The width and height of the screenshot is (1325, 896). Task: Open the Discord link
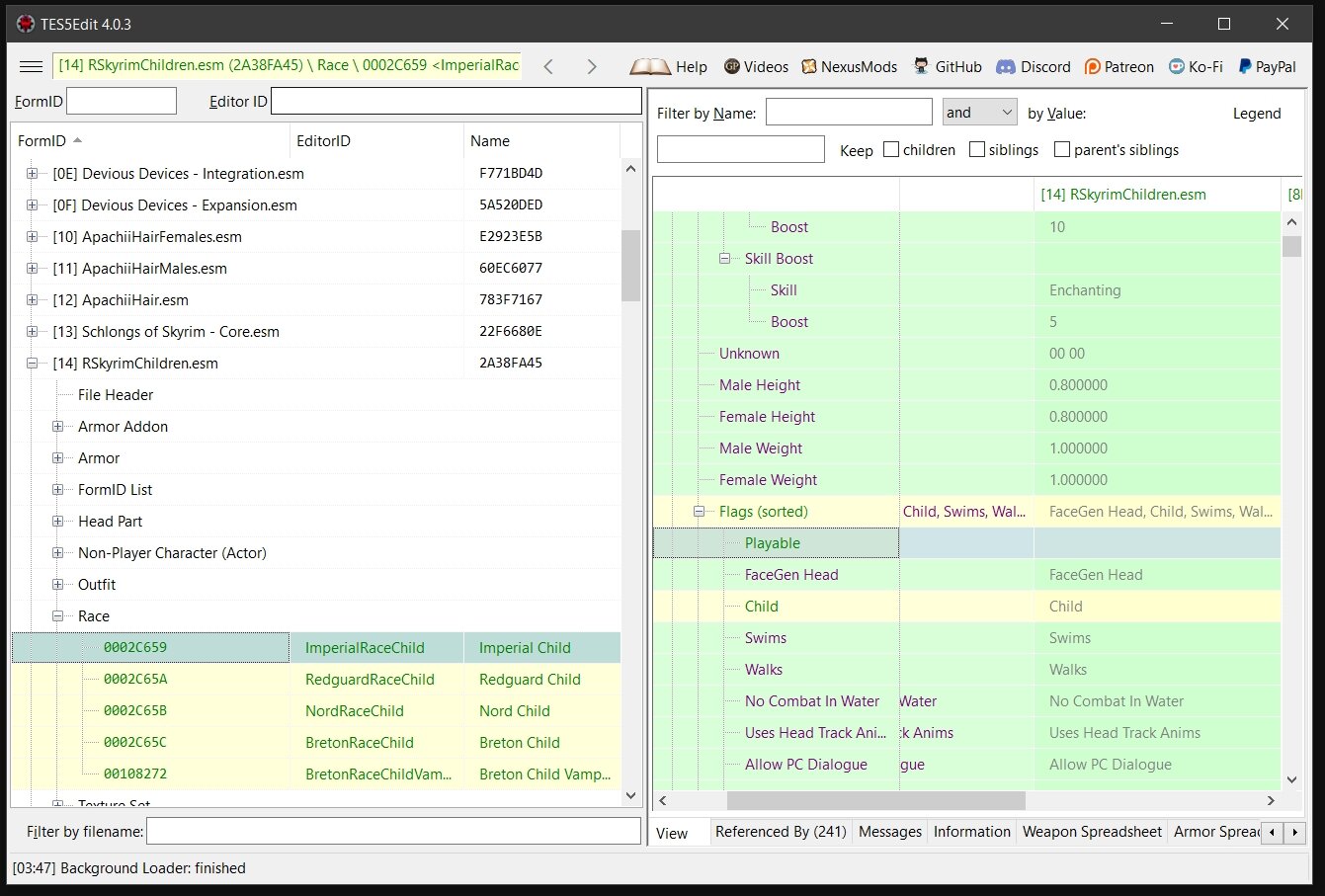click(1033, 66)
